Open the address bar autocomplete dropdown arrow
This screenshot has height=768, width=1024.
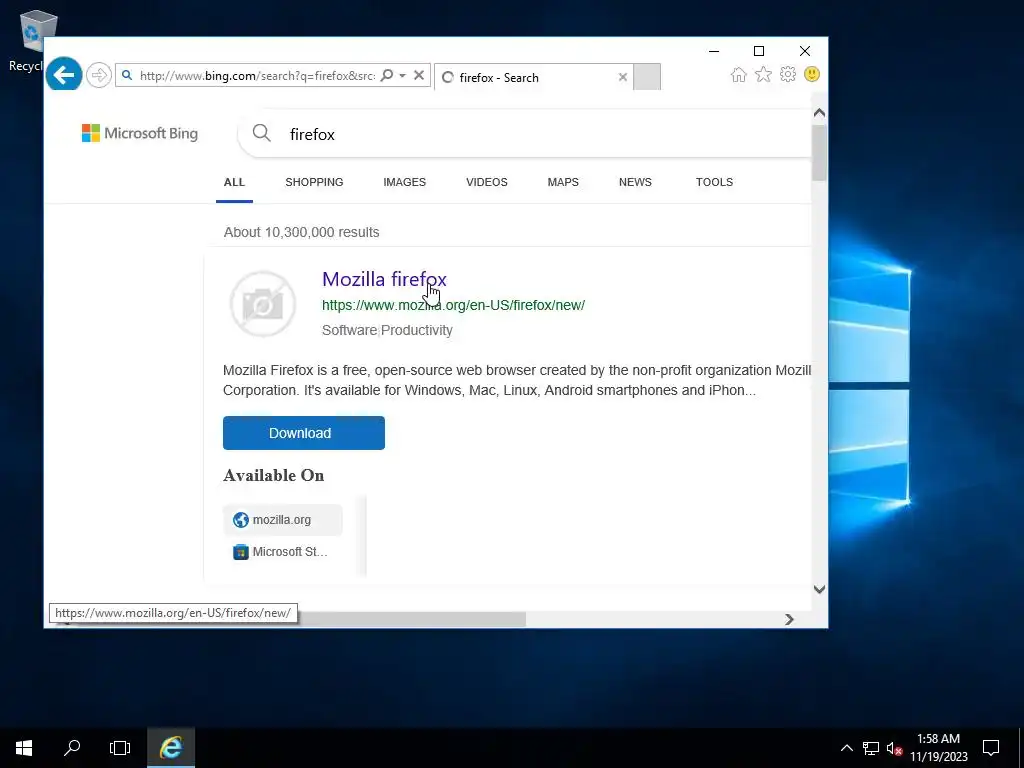(402, 75)
